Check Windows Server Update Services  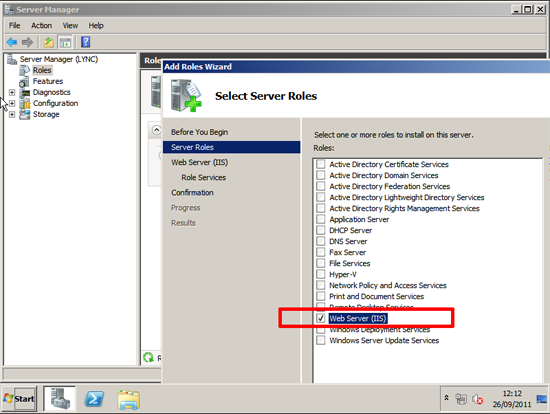pos(321,340)
